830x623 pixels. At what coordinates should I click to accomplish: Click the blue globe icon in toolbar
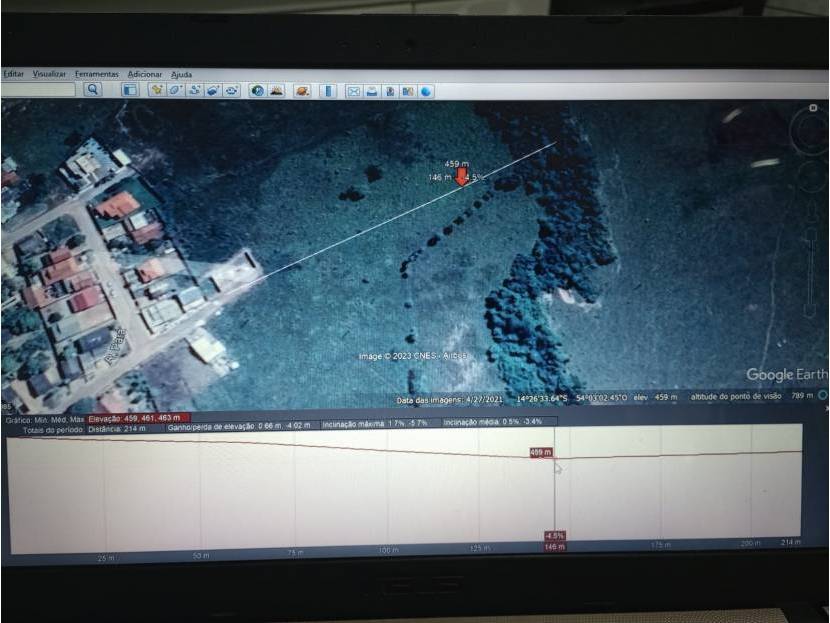click(x=426, y=92)
